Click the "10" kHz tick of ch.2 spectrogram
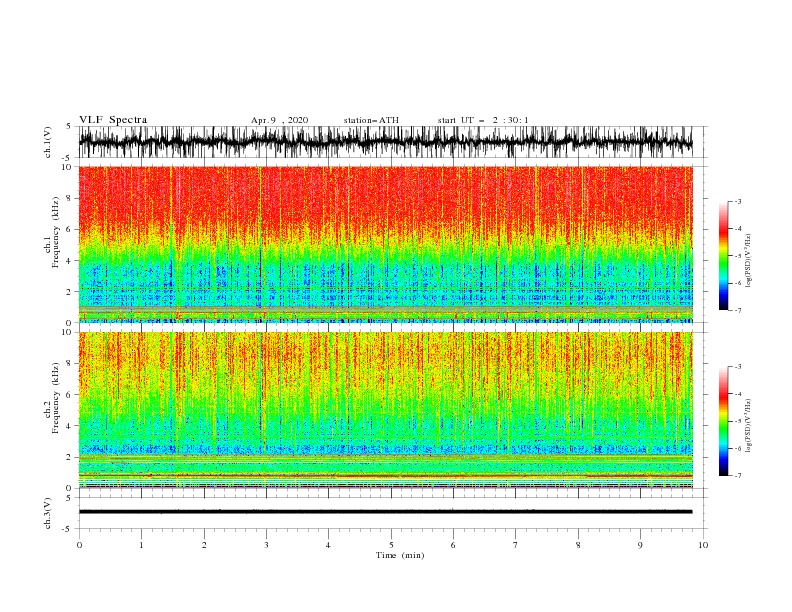 pyautogui.click(x=67, y=332)
